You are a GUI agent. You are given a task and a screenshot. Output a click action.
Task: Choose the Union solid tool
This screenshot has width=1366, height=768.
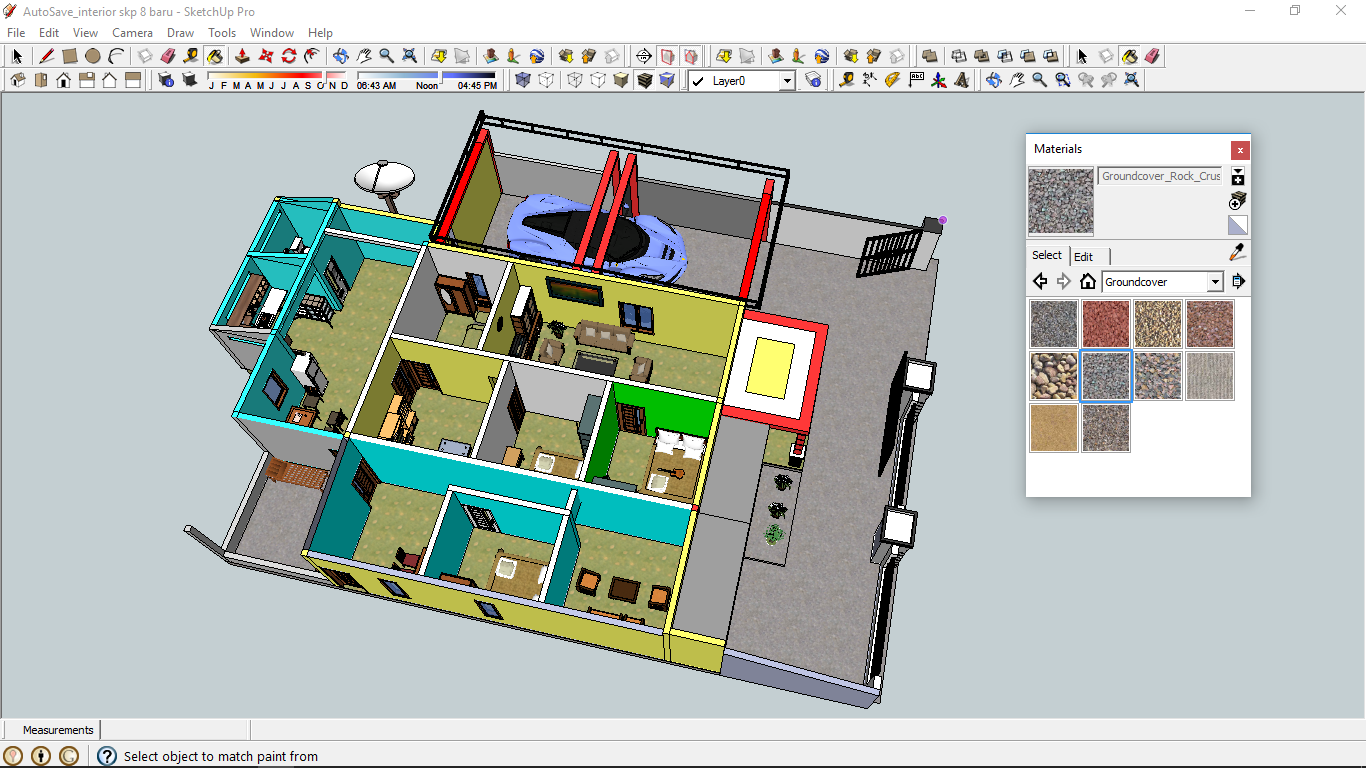pos(981,56)
